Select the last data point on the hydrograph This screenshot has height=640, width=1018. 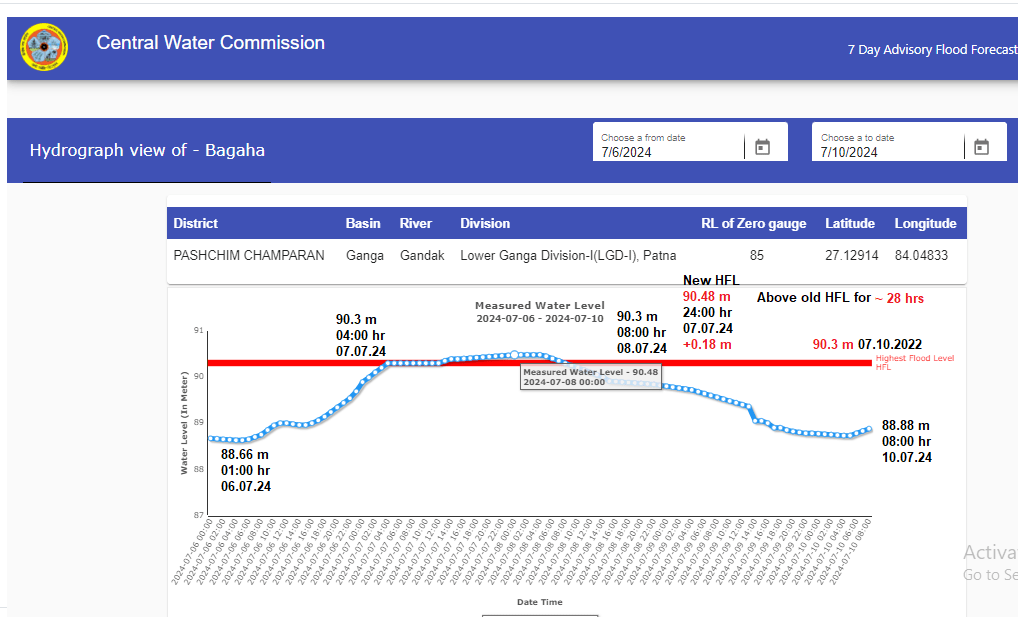868,429
